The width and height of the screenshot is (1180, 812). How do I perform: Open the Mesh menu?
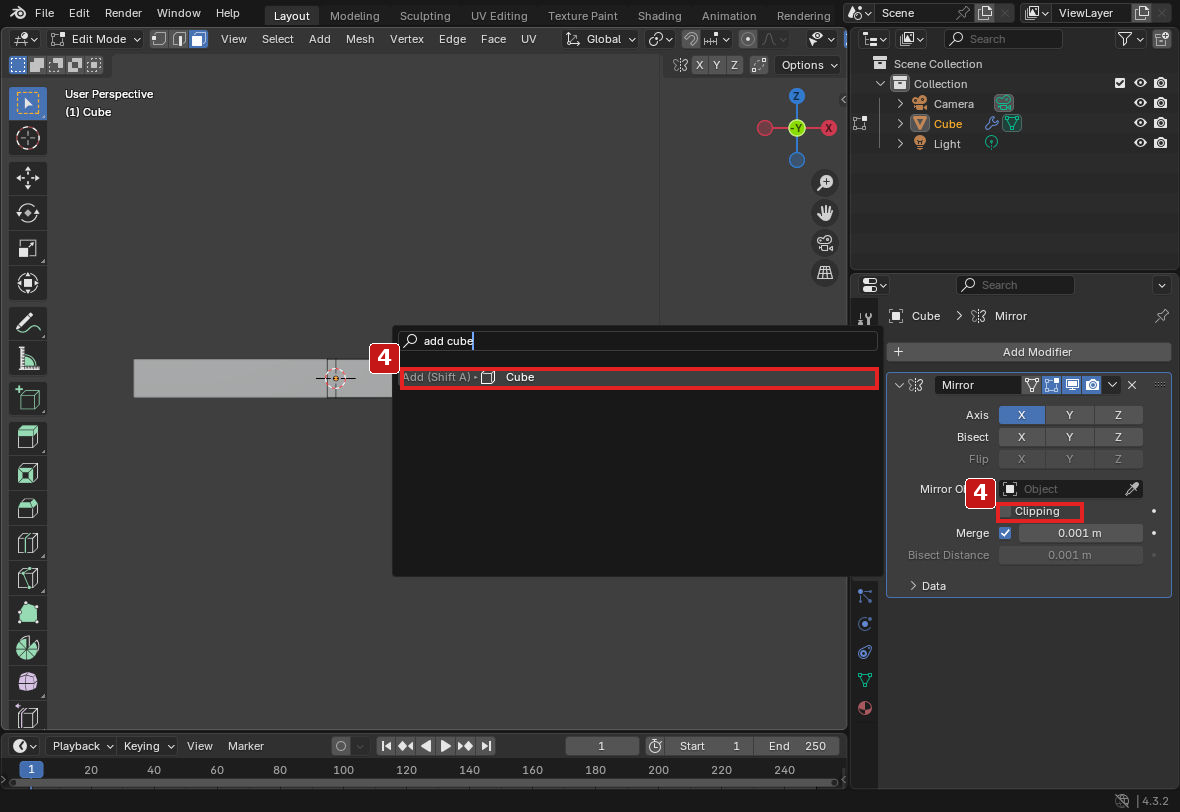[x=360, y=39]
